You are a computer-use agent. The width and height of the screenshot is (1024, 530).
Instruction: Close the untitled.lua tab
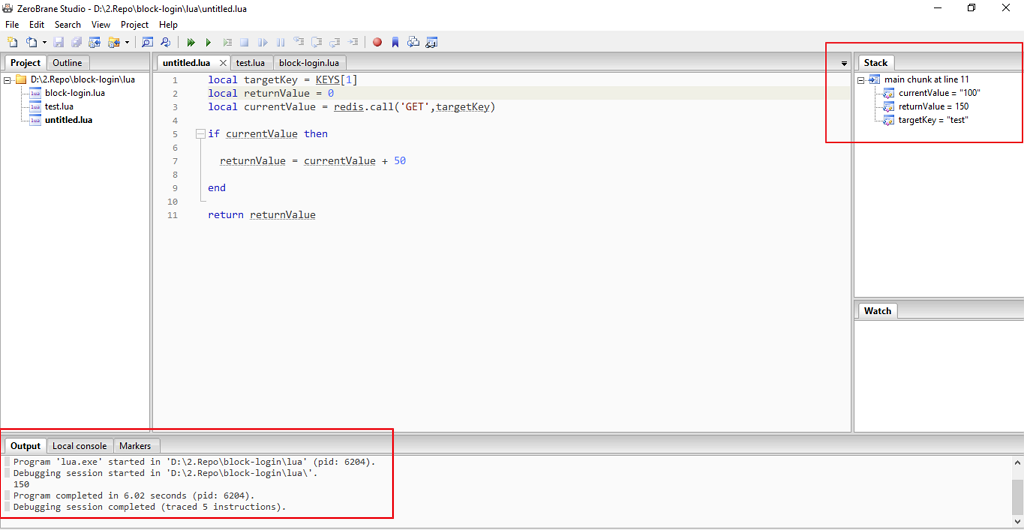223,63
